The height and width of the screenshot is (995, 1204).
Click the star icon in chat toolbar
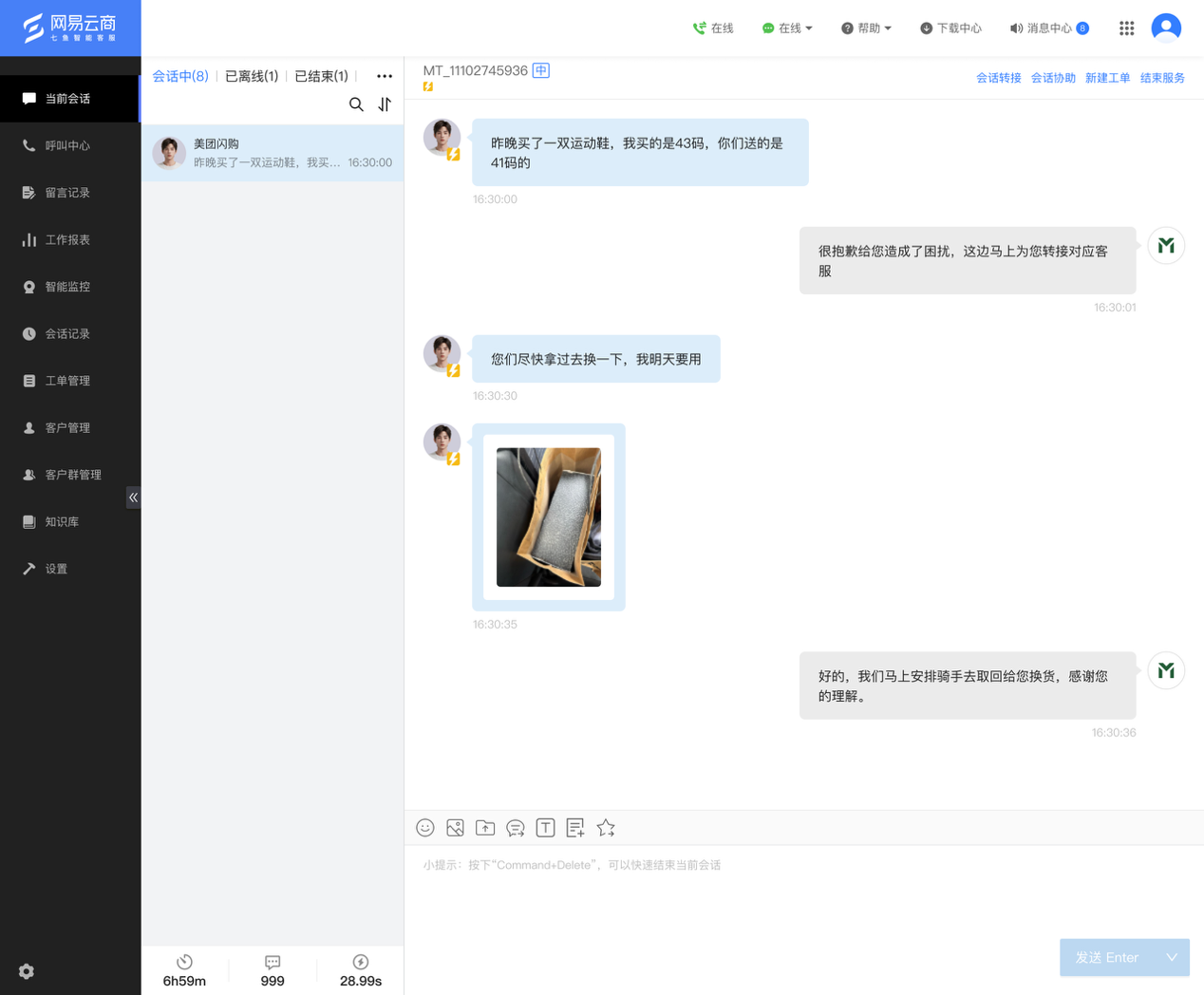tap(606, 828)
